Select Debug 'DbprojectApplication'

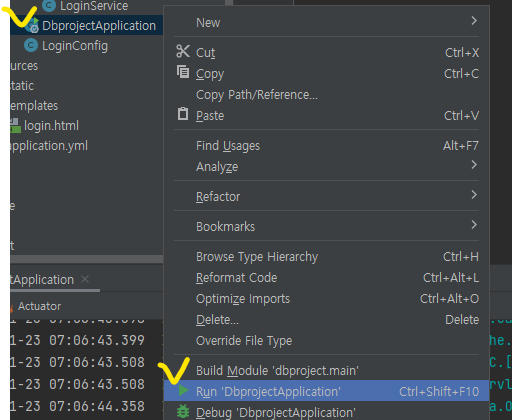click(326, 412)
